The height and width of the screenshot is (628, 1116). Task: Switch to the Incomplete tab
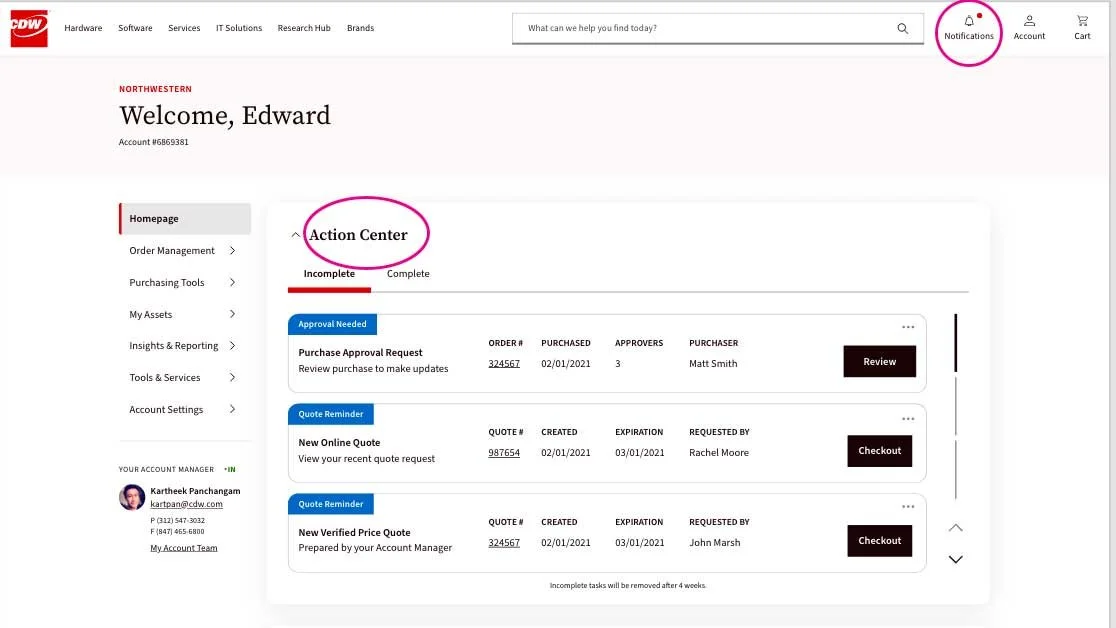329,274
